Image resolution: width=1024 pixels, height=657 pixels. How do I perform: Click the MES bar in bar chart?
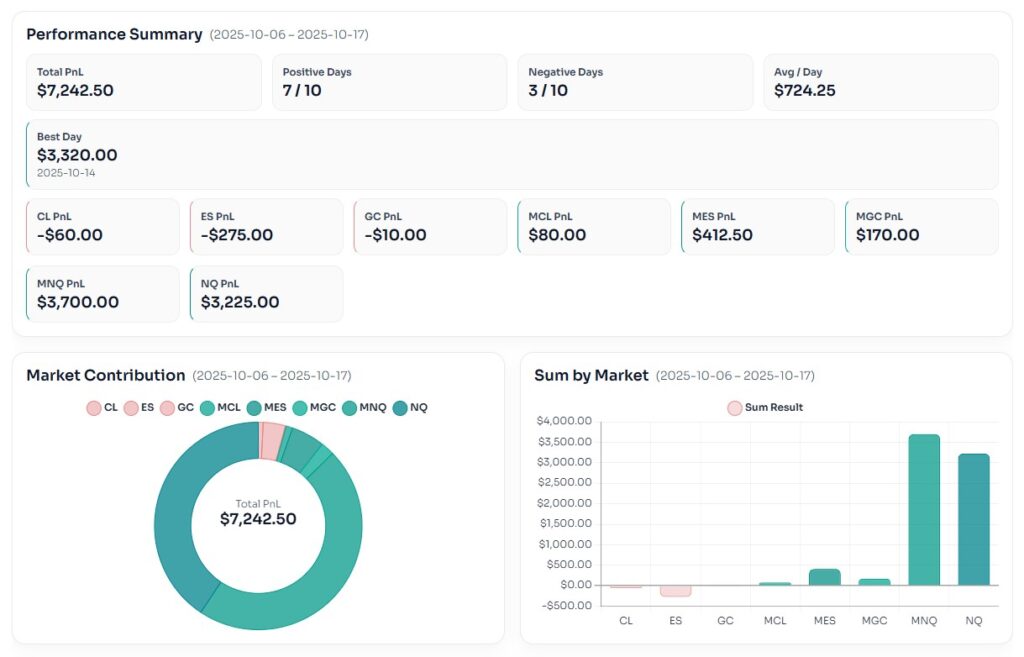[824, 577]
